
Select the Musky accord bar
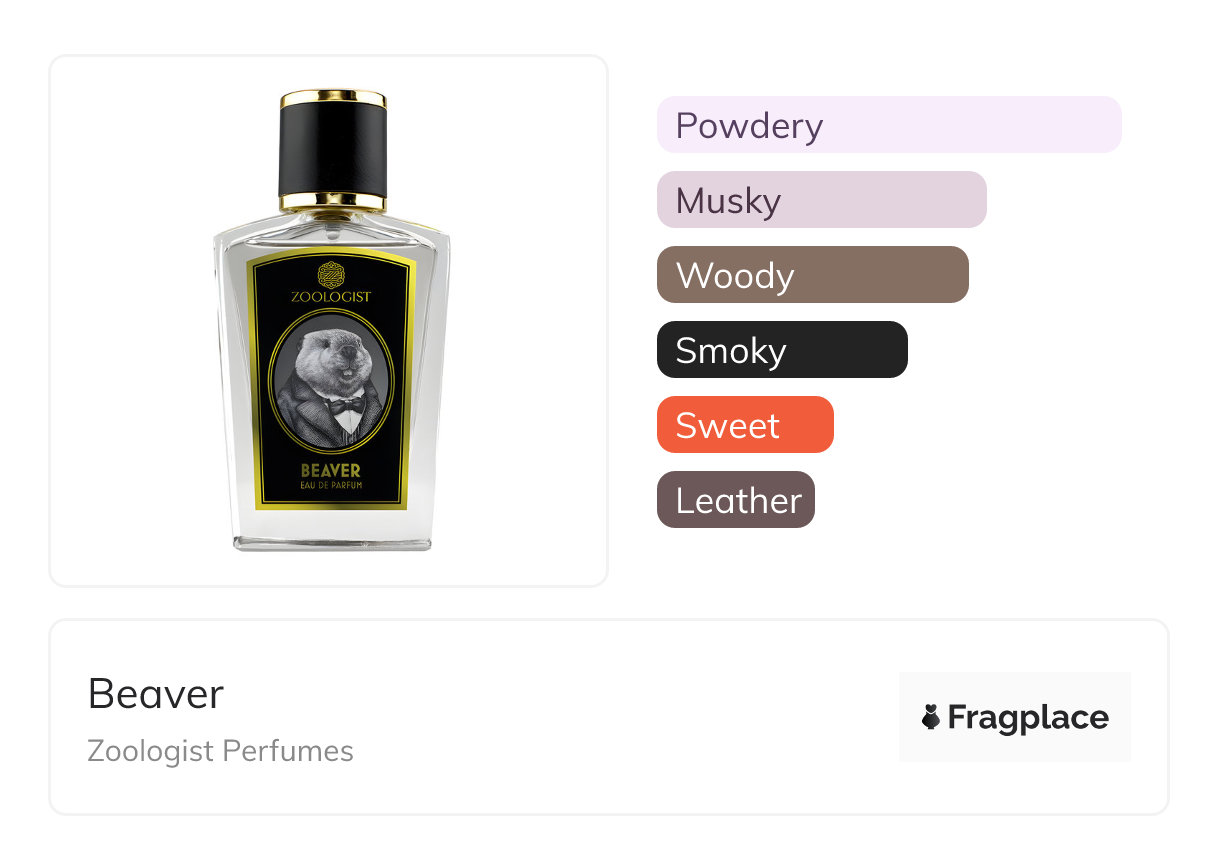click(822, 200)
